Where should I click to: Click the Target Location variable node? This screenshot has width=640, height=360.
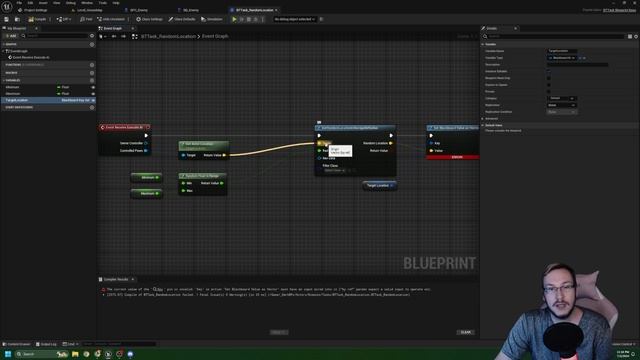point(379,186)
